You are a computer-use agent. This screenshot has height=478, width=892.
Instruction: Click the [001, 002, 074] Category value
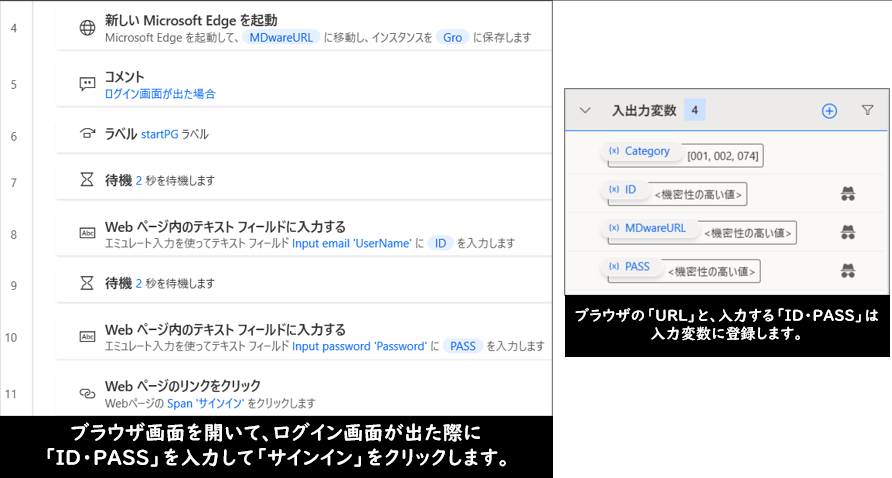tap(722, 156)
